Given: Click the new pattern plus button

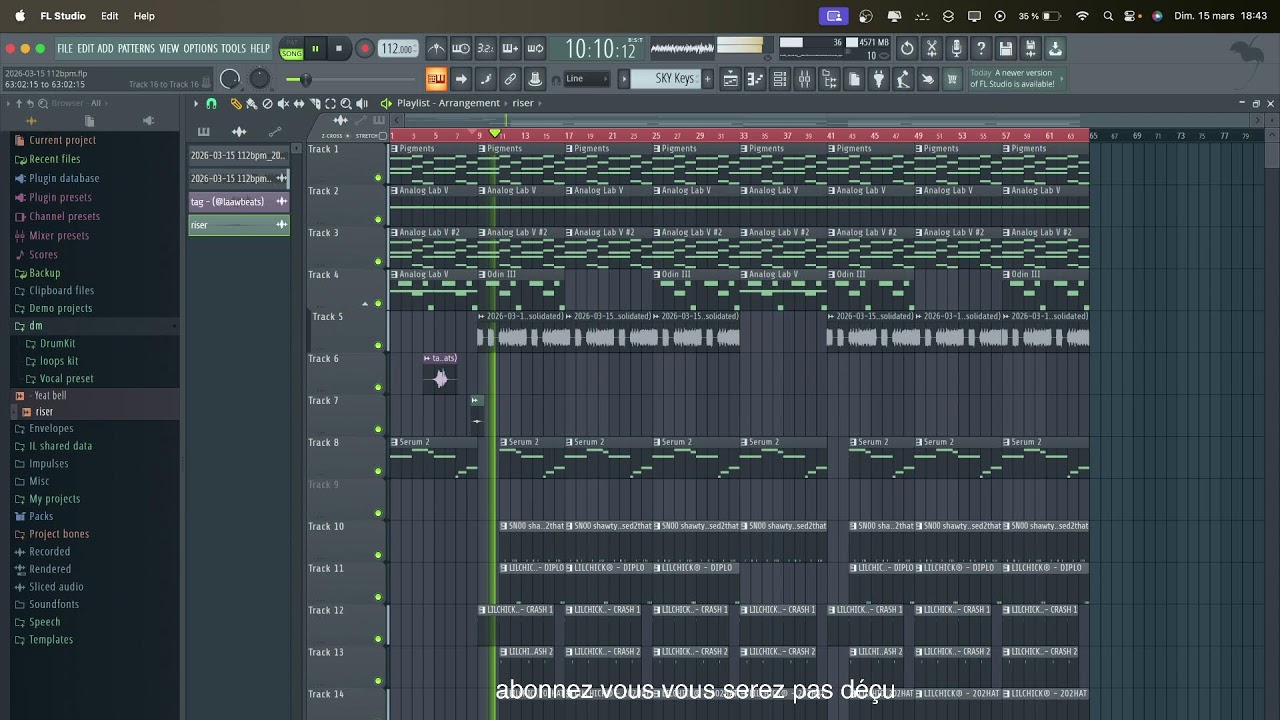Looking at the screenshot, I should tap(707, 79).
